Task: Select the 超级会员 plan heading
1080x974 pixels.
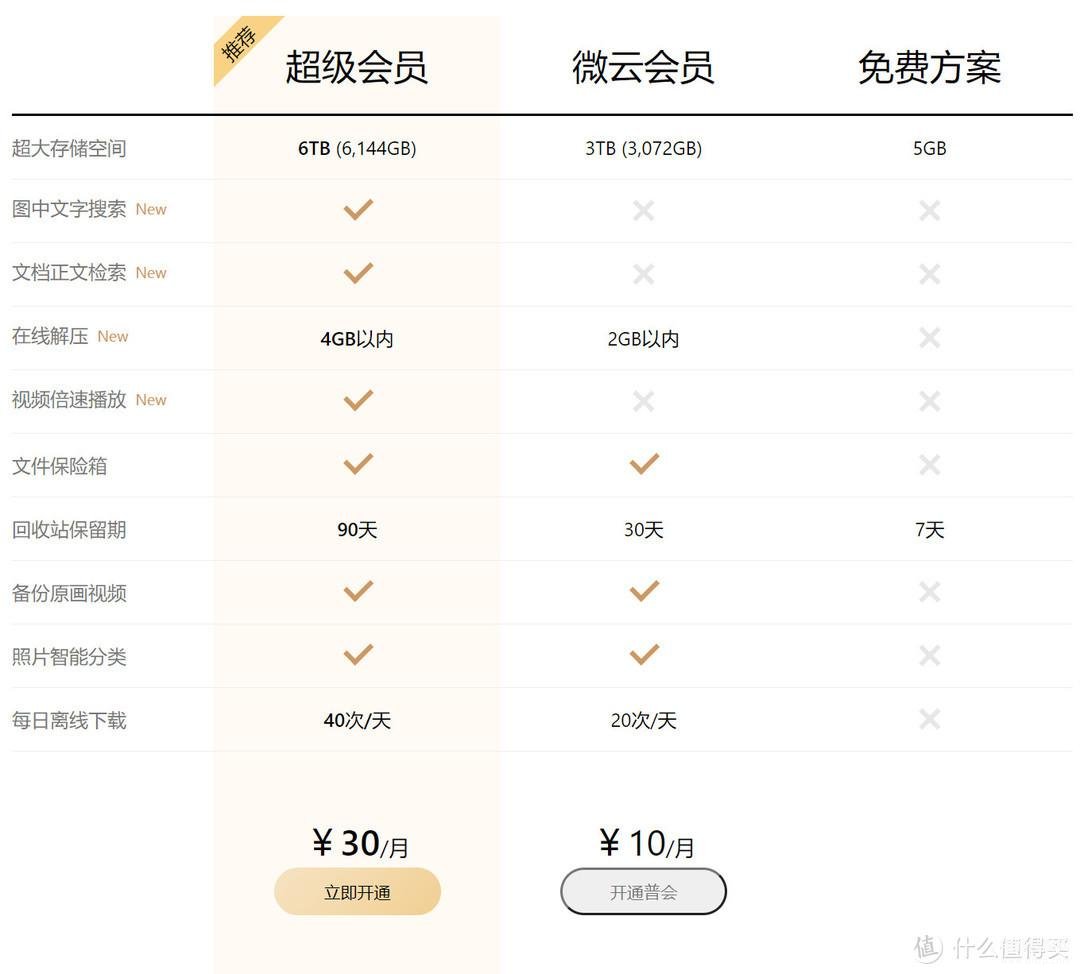Action: pos(357,68)
